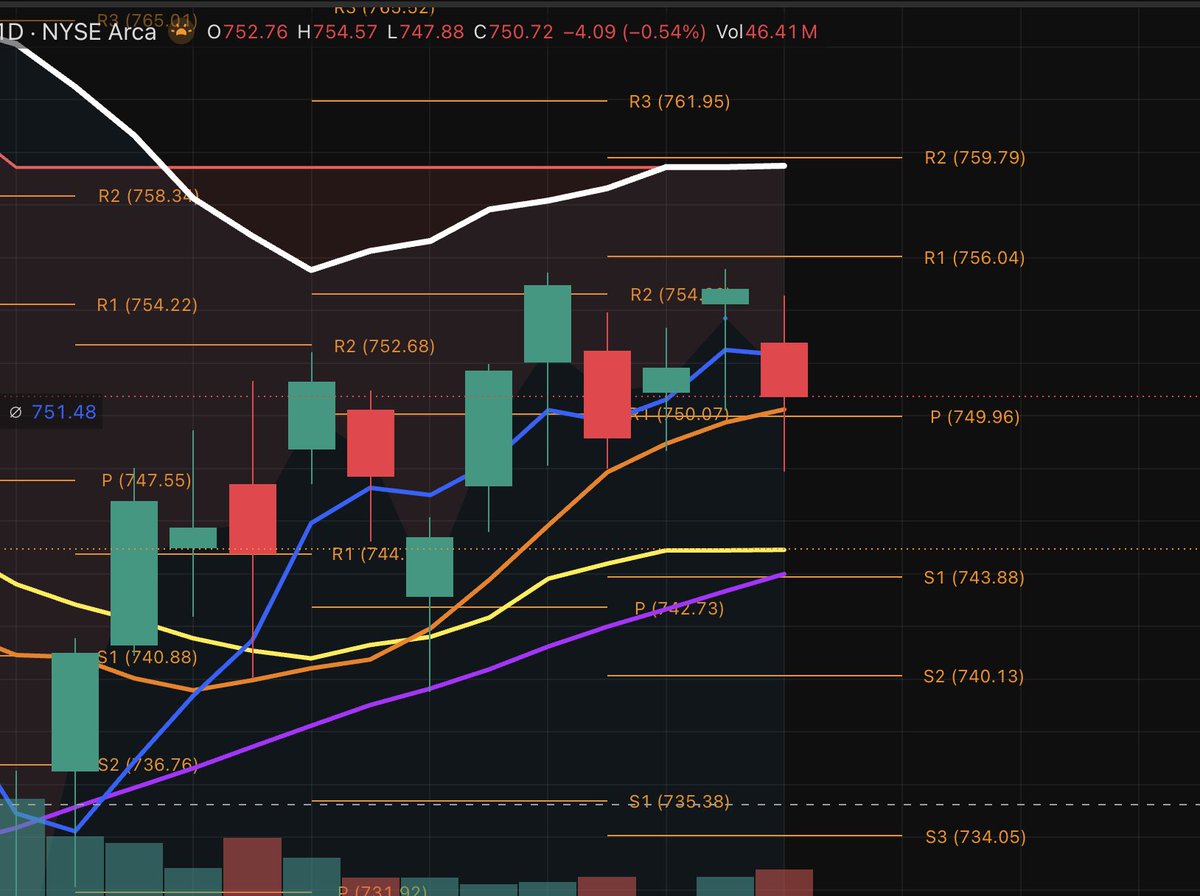
Task: Select the low value L747.88
Action: (x=425, y=32)
